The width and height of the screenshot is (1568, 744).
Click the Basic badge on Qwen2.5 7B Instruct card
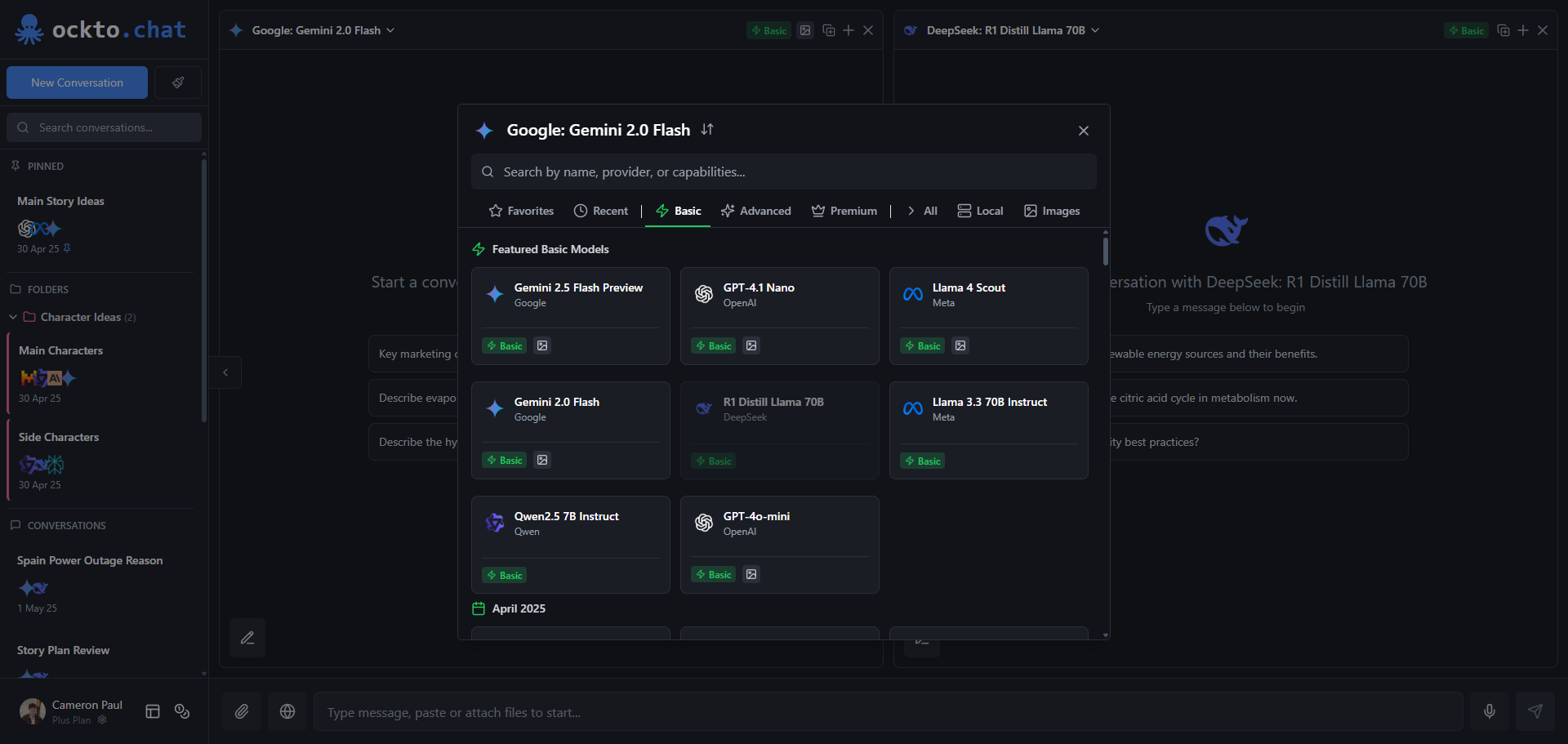coord(505,575)
